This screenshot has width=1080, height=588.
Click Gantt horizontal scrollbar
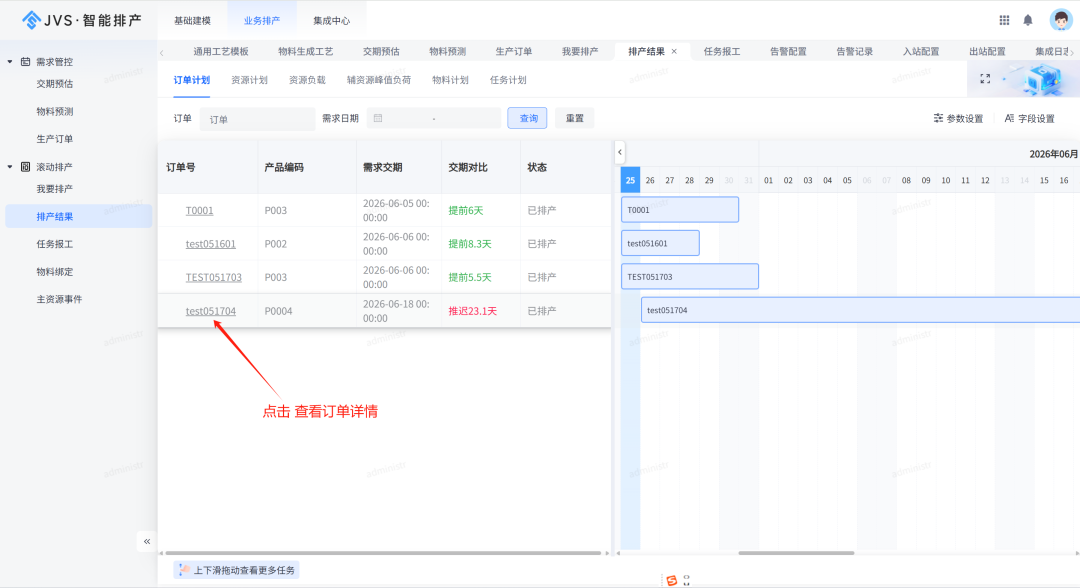pos(796,553)
